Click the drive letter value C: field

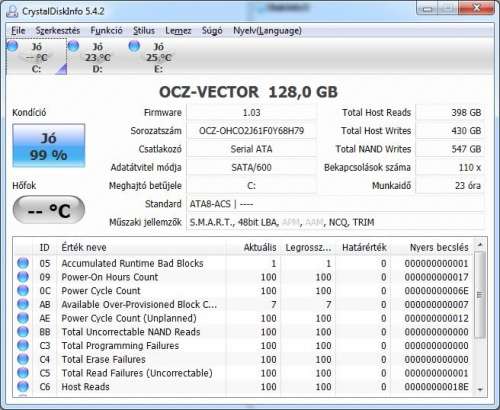251,186
